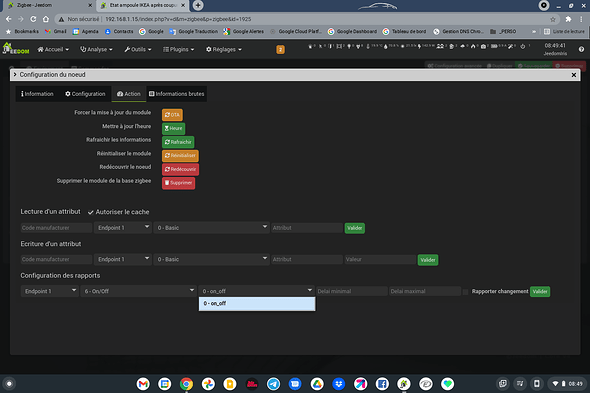Click the Jeedom logo in navbar
The width and height of the screenshot is (590, 393).
pos(16,49)
